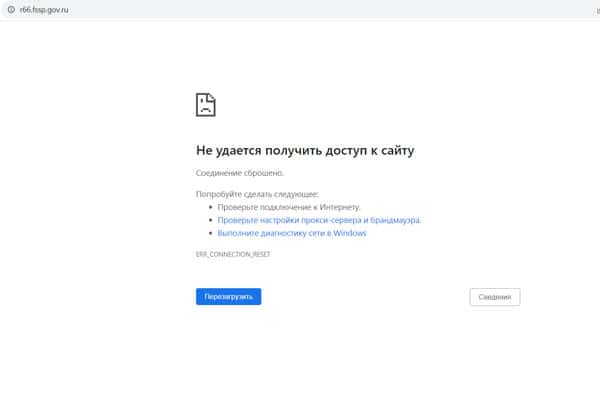600x400 pixels.
Task: Click the Попробуйте сделать следующее text
Action: pos(257,194)
